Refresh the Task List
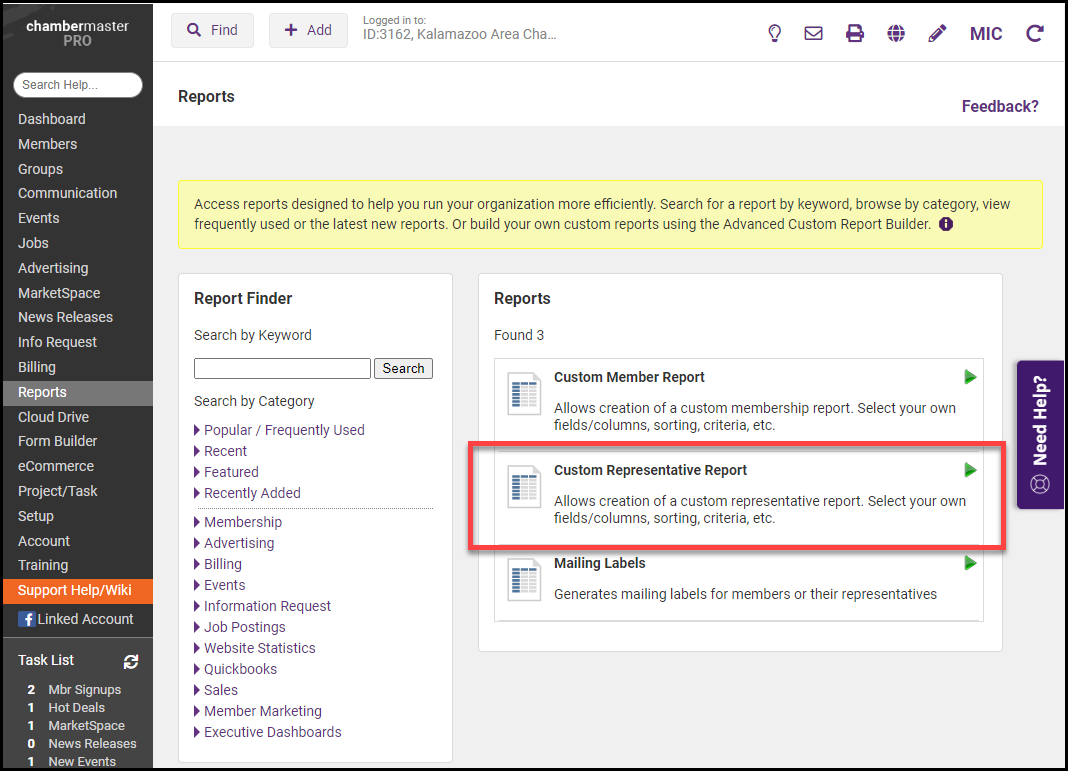 (x=131, y=661)
